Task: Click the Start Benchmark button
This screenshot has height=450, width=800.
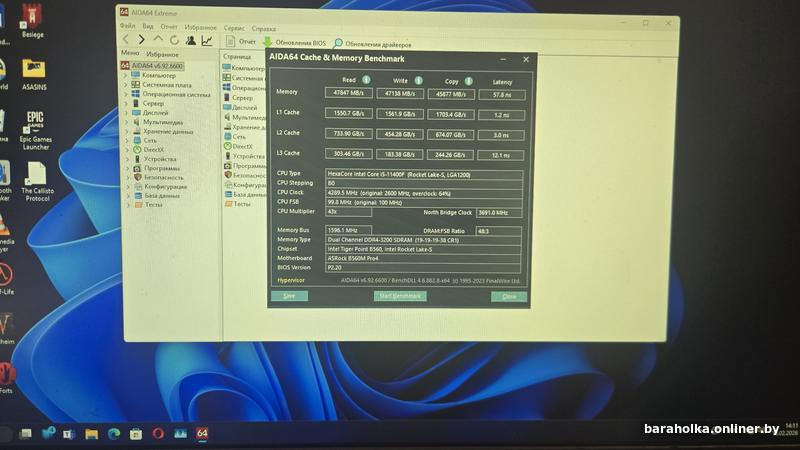Action: click(x=400, y=296)
